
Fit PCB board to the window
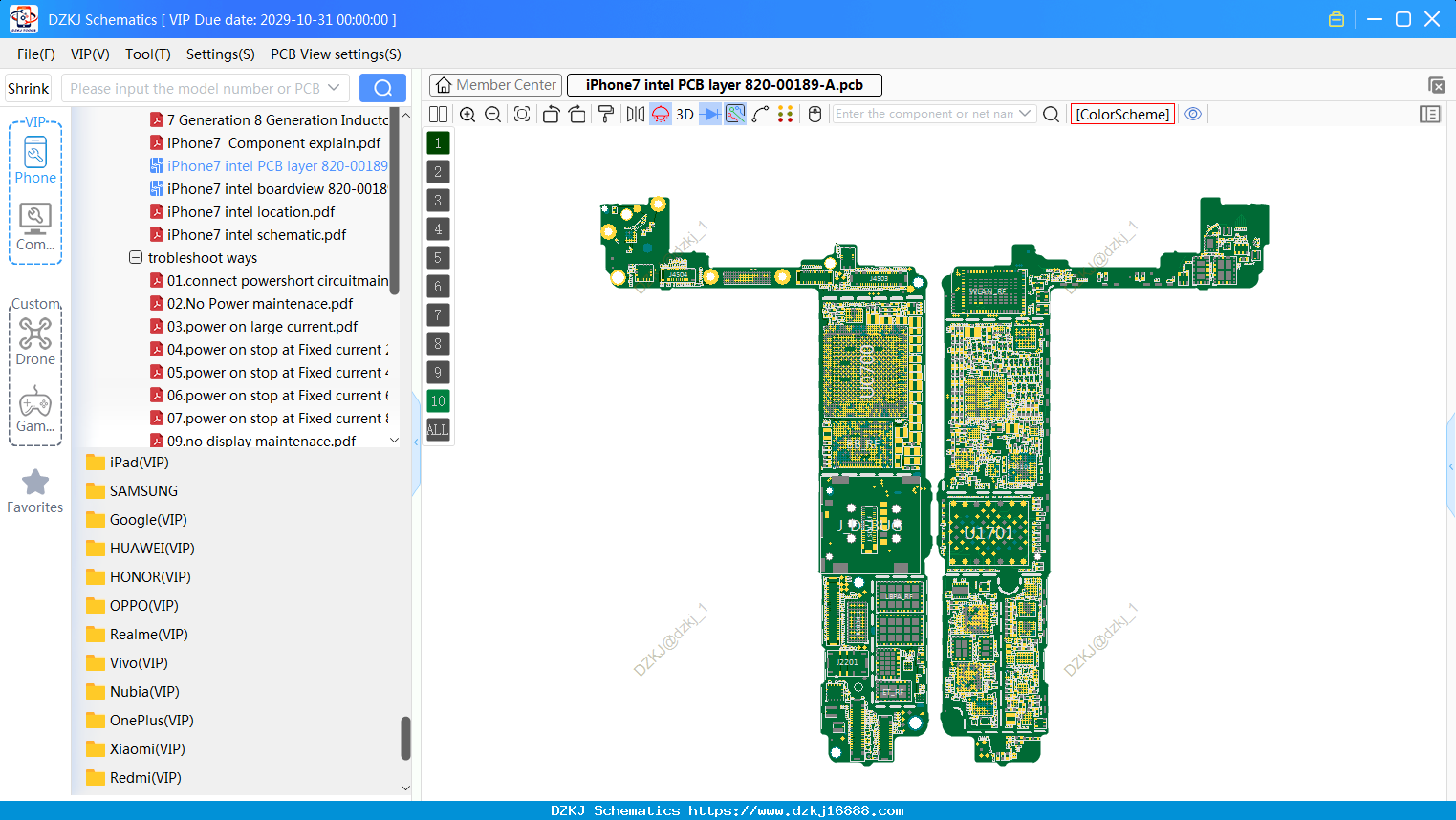point(522,114)
